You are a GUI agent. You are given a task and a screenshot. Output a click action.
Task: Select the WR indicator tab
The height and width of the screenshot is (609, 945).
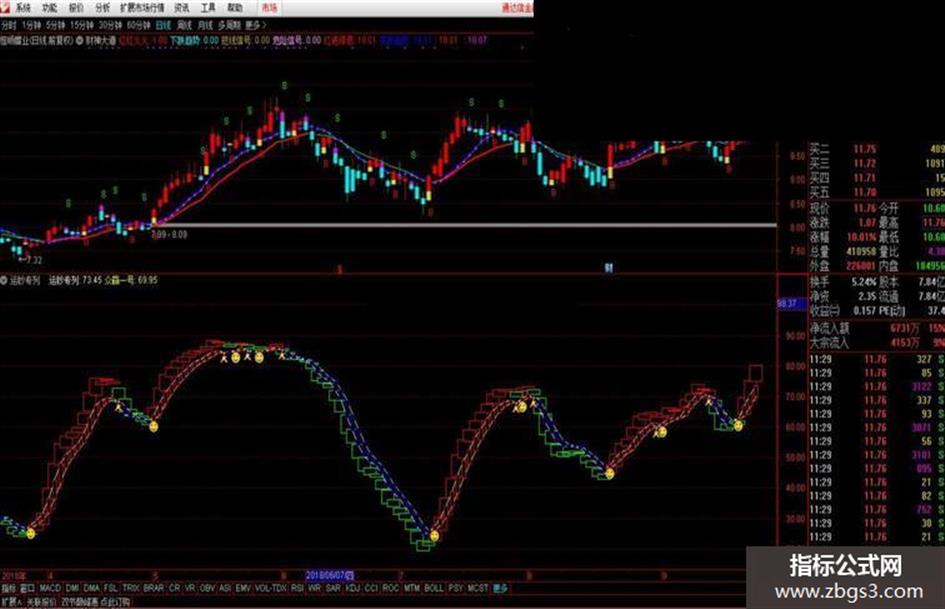[315, 588]
